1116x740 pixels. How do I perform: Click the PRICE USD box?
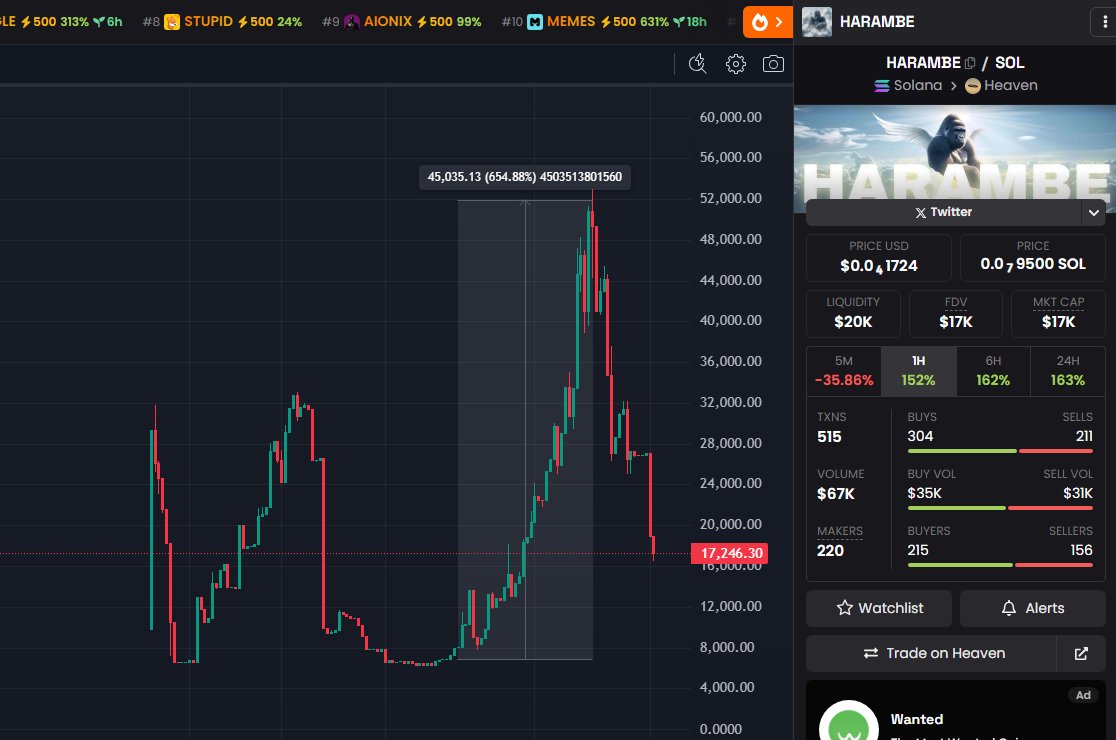tap(878, 258)
